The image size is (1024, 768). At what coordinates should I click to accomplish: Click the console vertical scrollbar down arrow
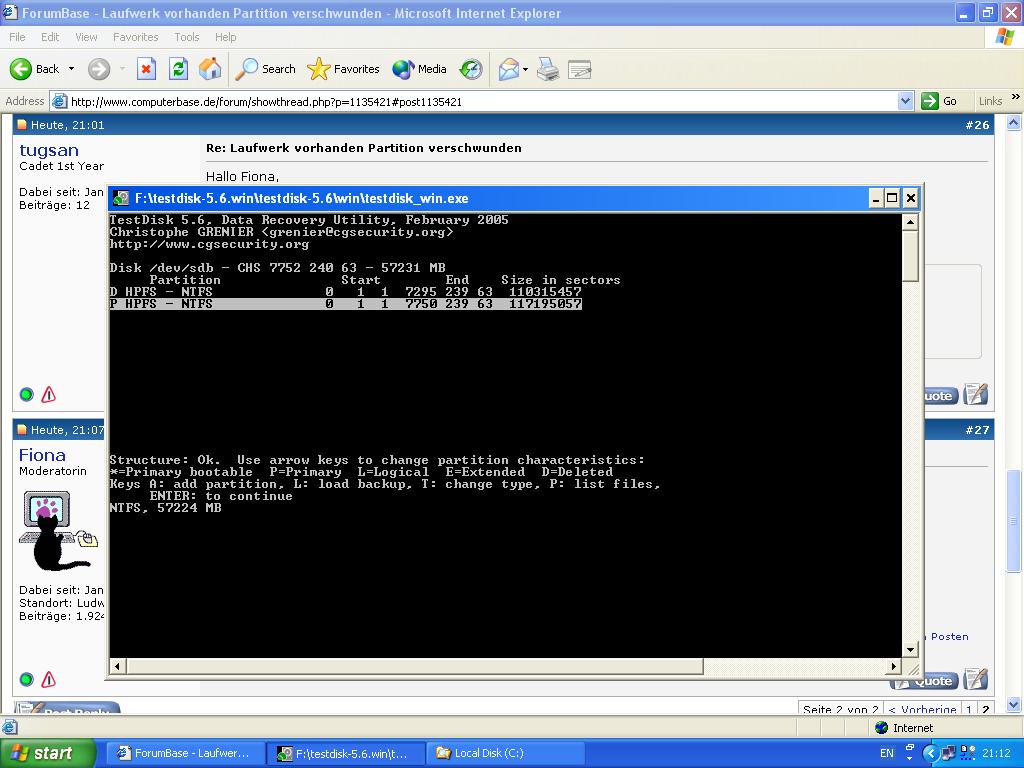click(x=910, y=650)
